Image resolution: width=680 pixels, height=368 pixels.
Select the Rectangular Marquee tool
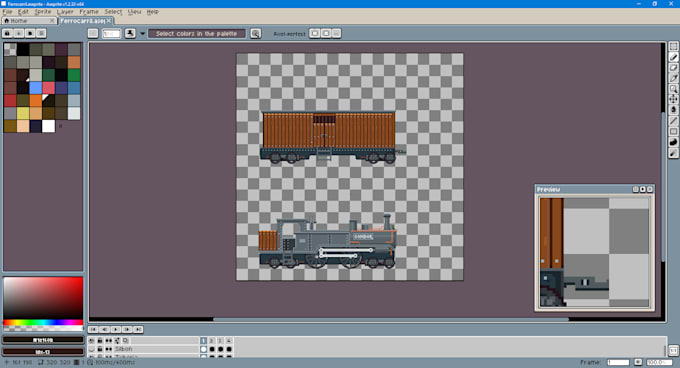point(673,46)
